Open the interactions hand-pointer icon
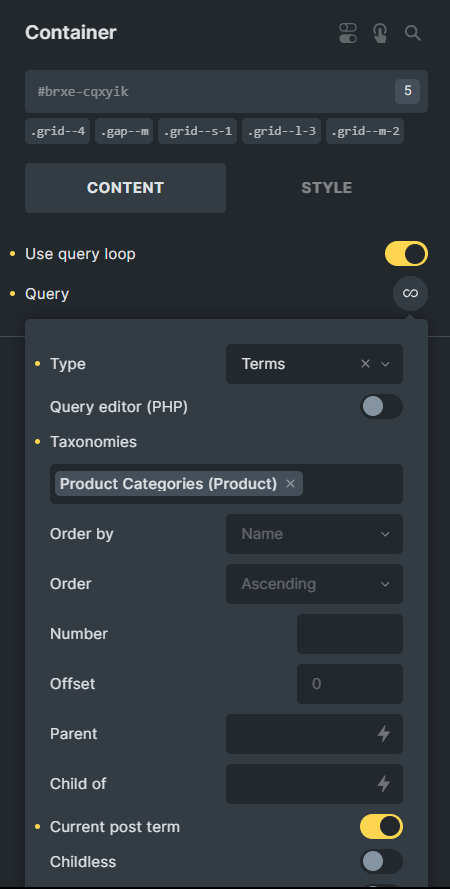This screenshot has width=450, height=889. click(380, 33)
